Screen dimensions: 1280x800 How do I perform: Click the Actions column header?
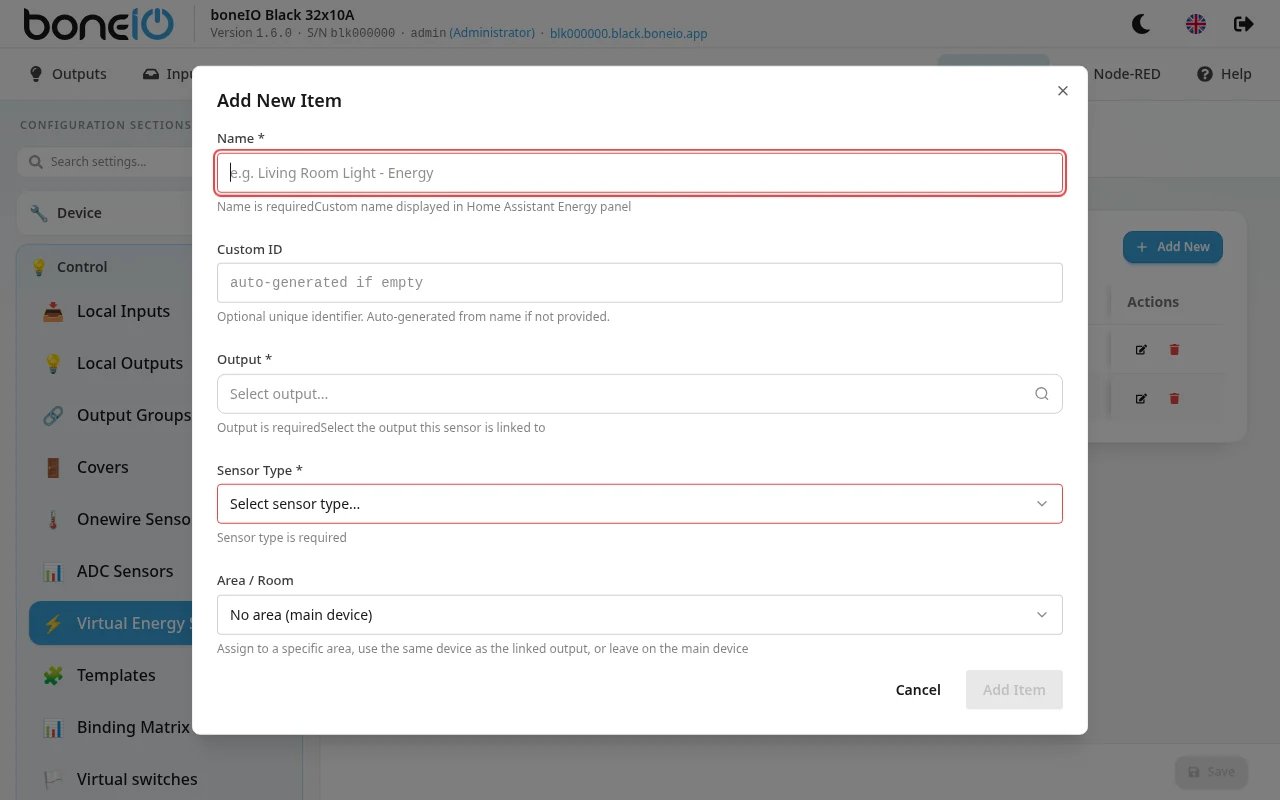coord(1153,302)
